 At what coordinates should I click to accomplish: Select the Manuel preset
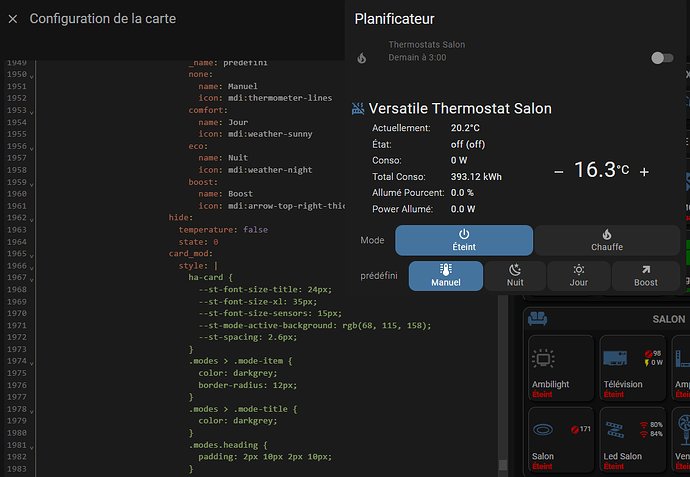(x=446, y=276)
